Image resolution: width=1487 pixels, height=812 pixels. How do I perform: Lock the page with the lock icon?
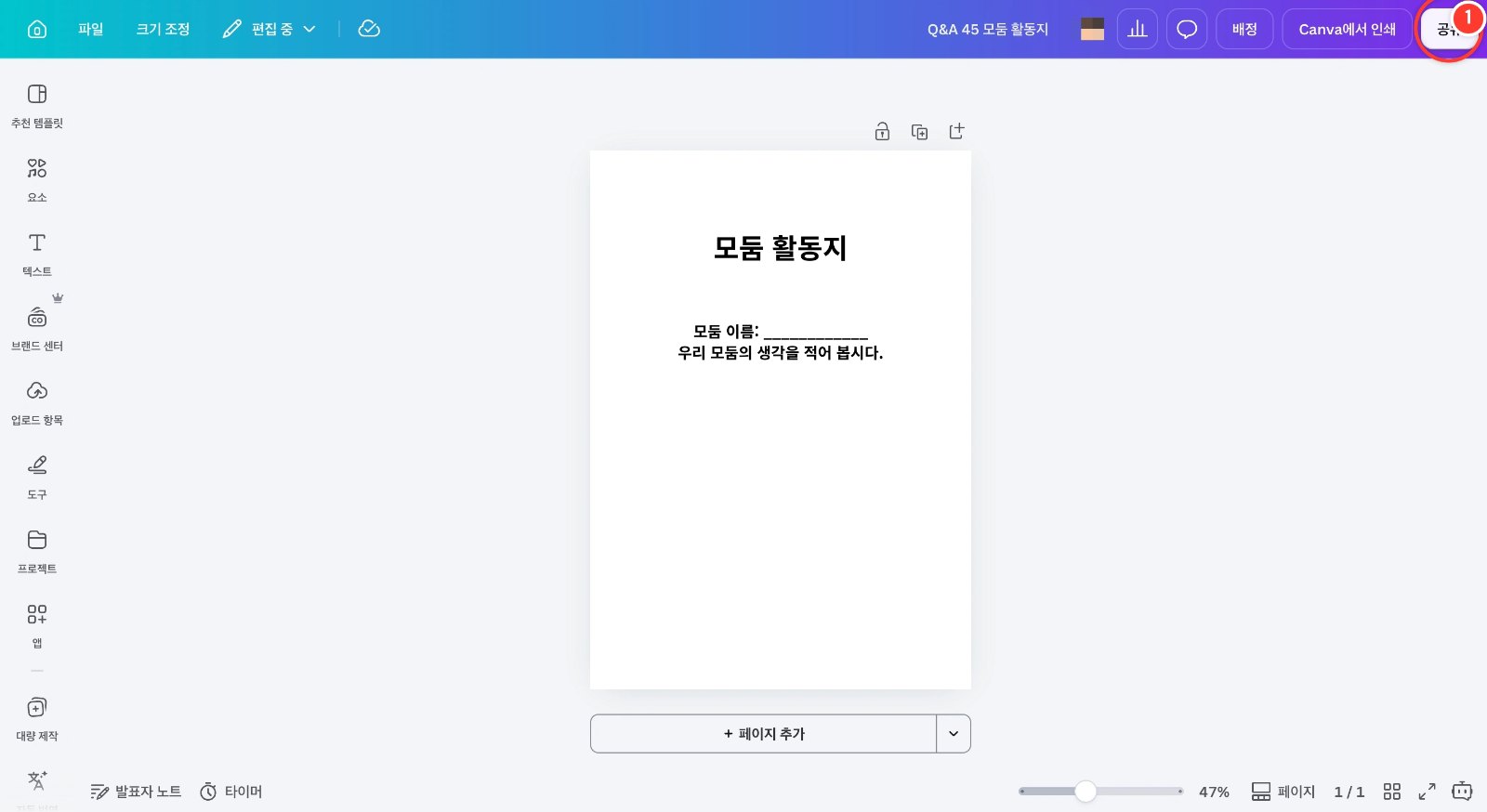882,132
